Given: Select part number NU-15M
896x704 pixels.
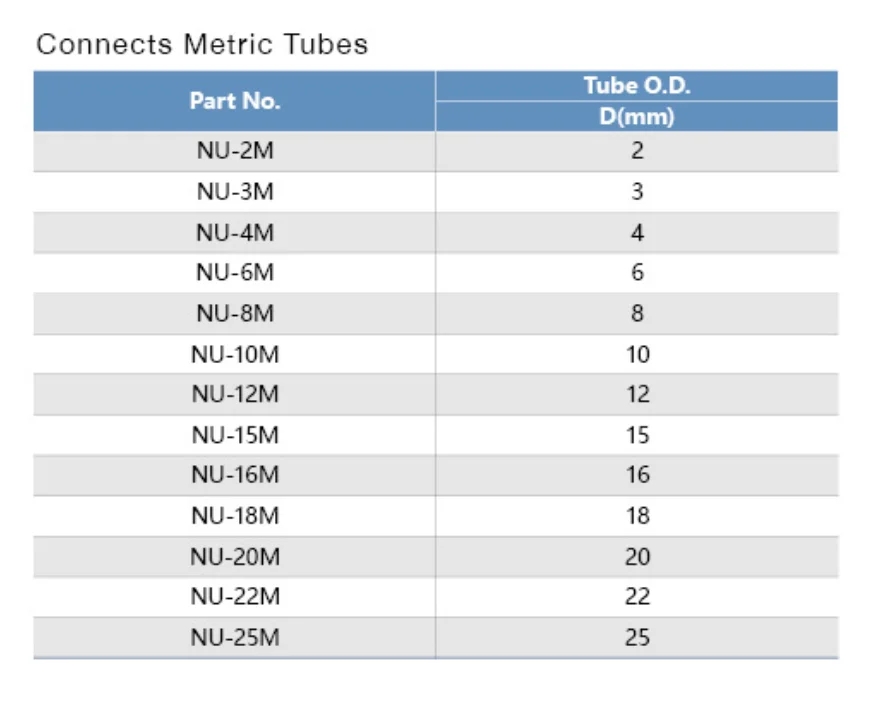Looking at the screenshot, I should [235, 435].
